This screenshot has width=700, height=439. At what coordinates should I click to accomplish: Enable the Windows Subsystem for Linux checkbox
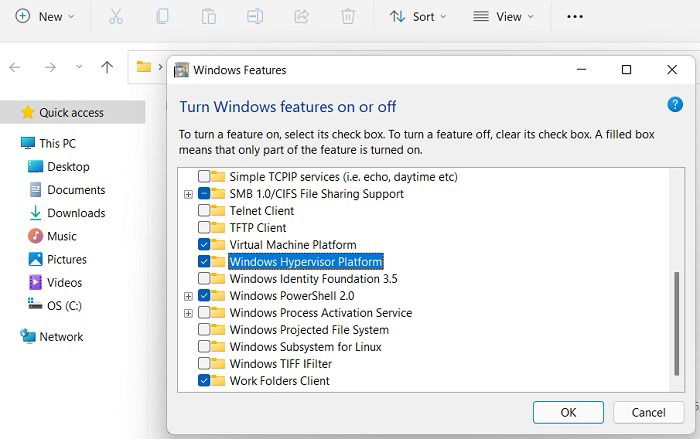tap(204, 347)
